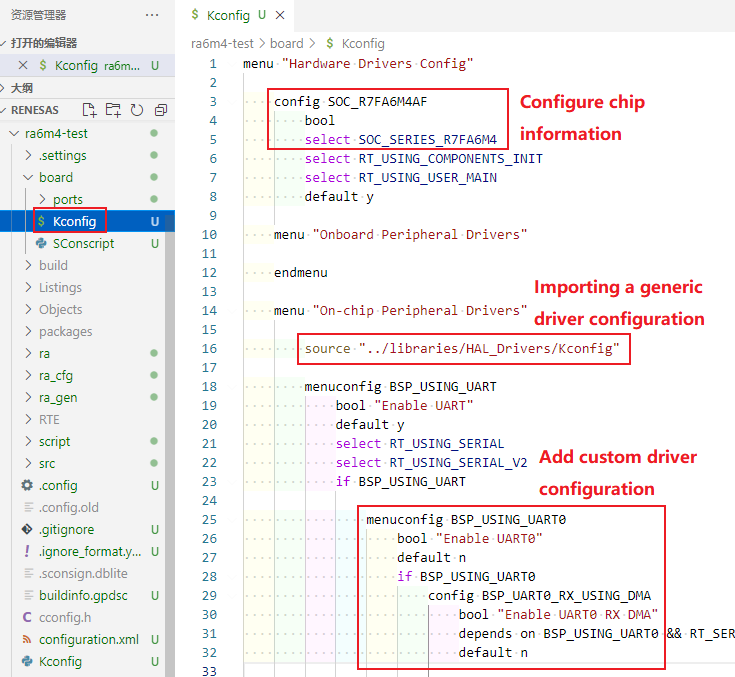Expand the 大纲 outline section
The width and height of the screenshot is (735, 677).
(x=22, y=88)
